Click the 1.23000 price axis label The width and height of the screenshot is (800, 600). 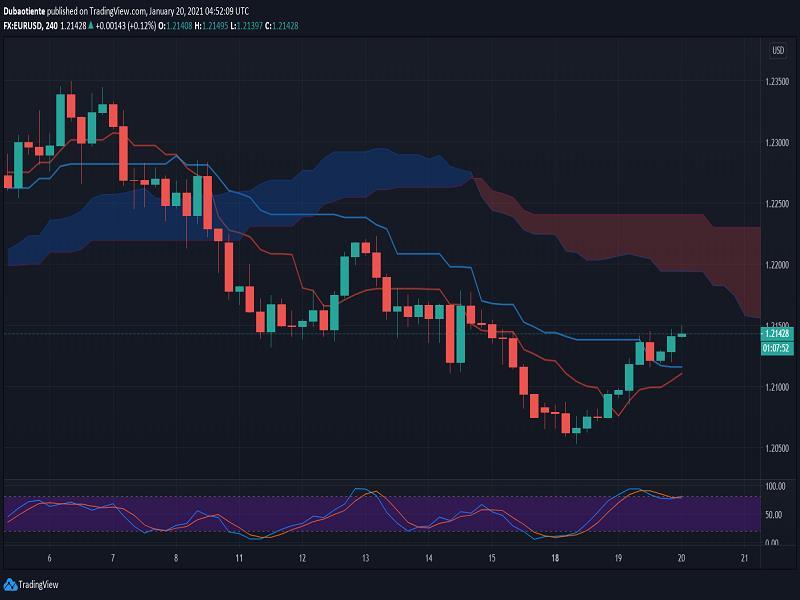click(x=777, y=143)
